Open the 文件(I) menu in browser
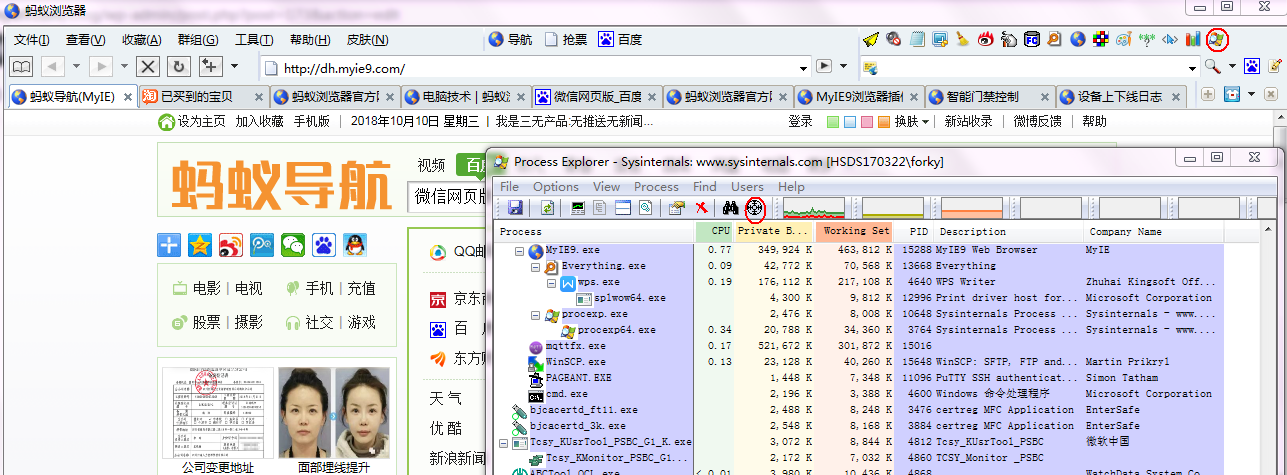The height and width of the screenshot is (475, 1287). click(x=32, y=40)
